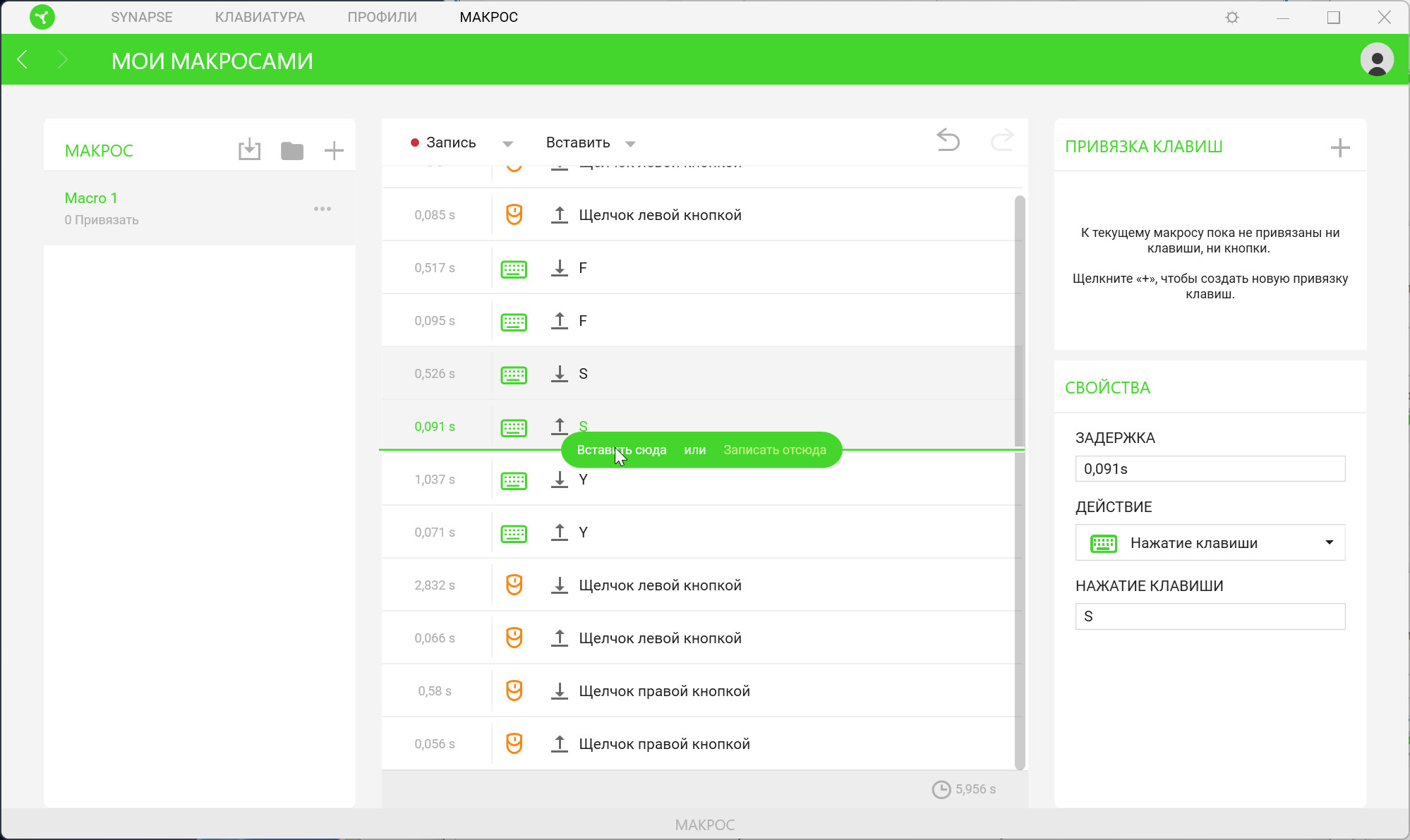Click the undo arrow icon
The width and height of the screenshot is (1410, 840).
pos(948,140)
